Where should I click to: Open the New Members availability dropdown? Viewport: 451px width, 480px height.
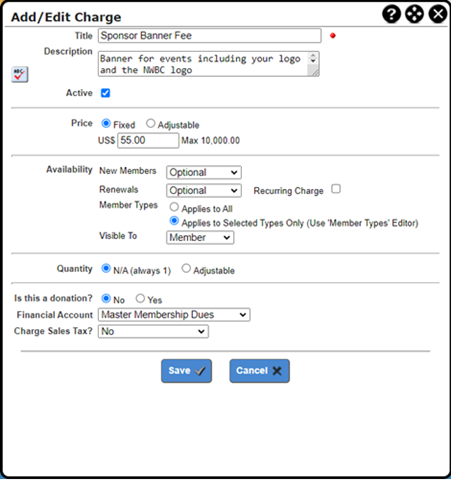pyautogui.click(x=204, y=172)
